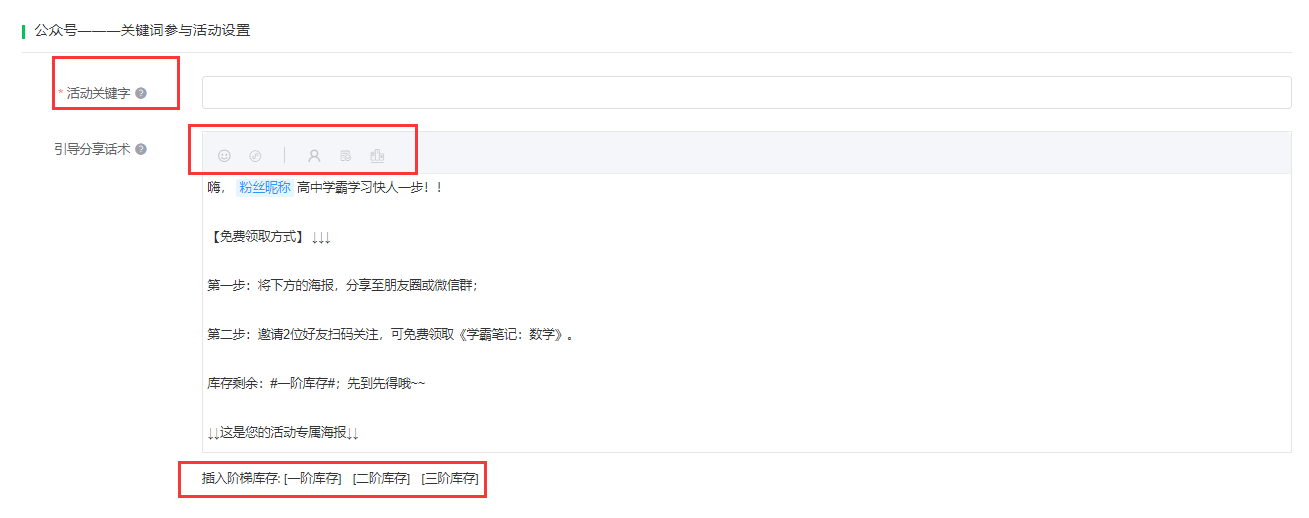This screenshot has width=1309, height=518.
Task: Click the ranking chart icon in toolbar
Action: [377, 155]
